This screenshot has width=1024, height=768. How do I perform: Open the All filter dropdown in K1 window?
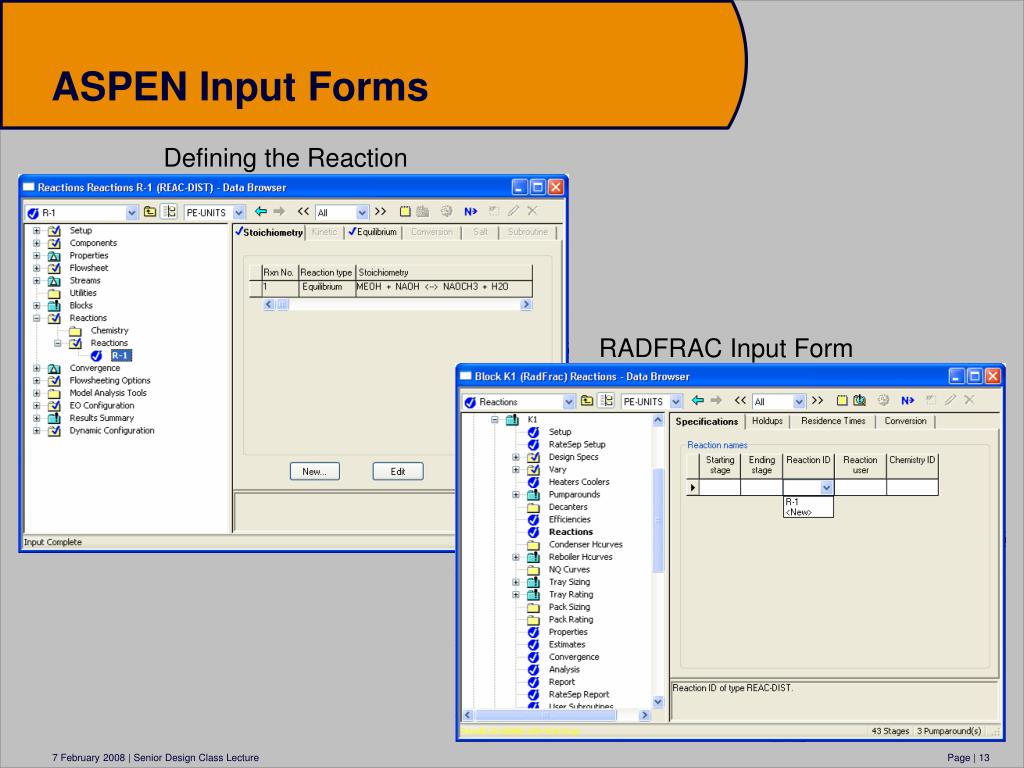[x=799, y=401]
